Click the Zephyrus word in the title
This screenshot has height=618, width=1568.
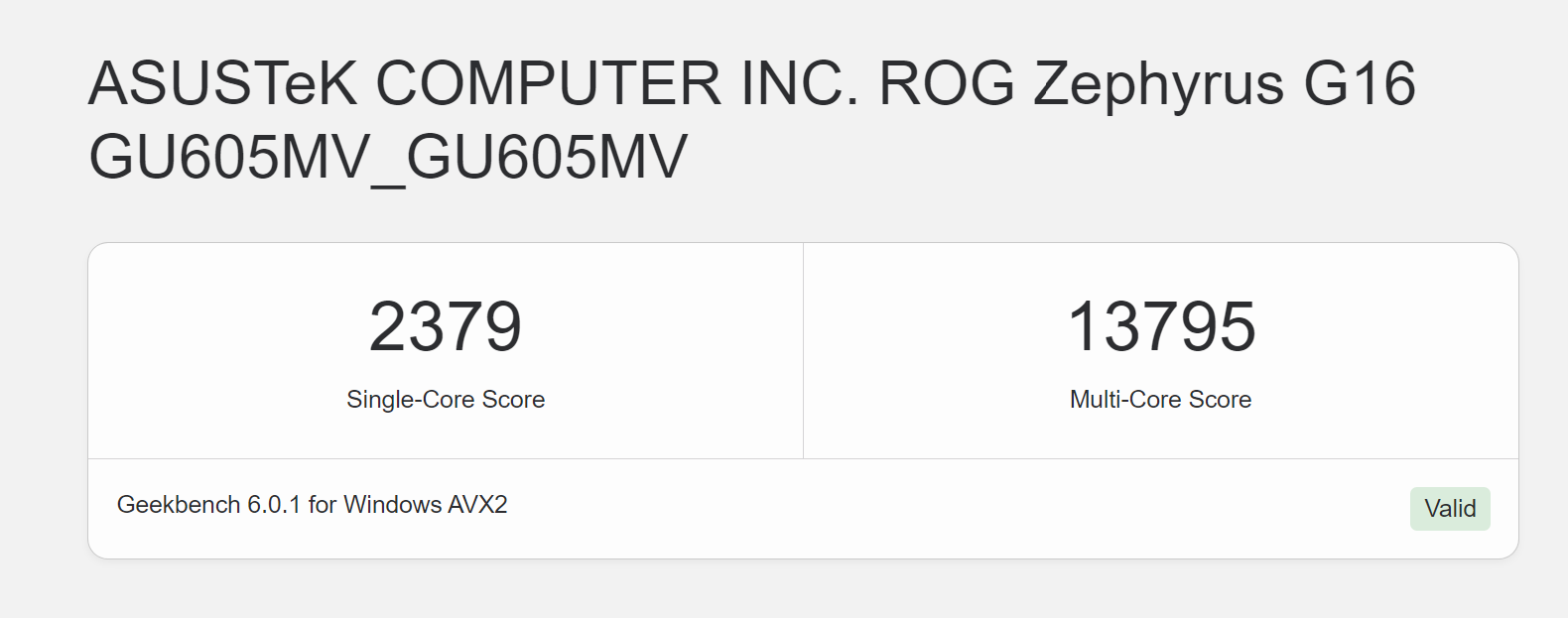point(1158,83)
